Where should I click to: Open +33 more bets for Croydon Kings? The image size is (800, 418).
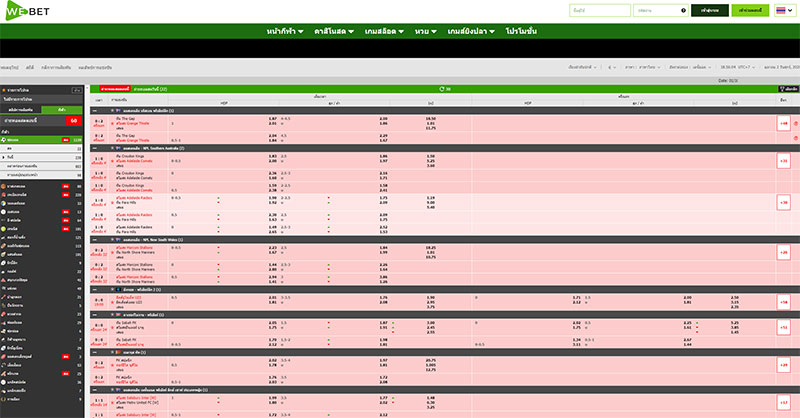(x=783, y=161)
